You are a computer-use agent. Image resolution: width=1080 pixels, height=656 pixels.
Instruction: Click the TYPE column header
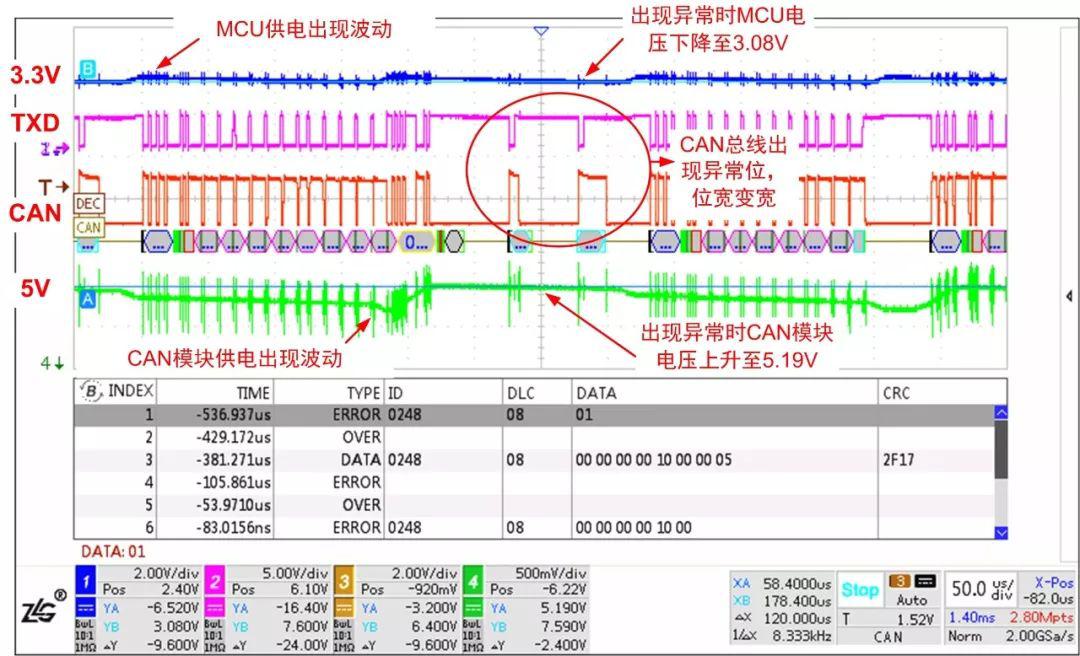[363, 393]
